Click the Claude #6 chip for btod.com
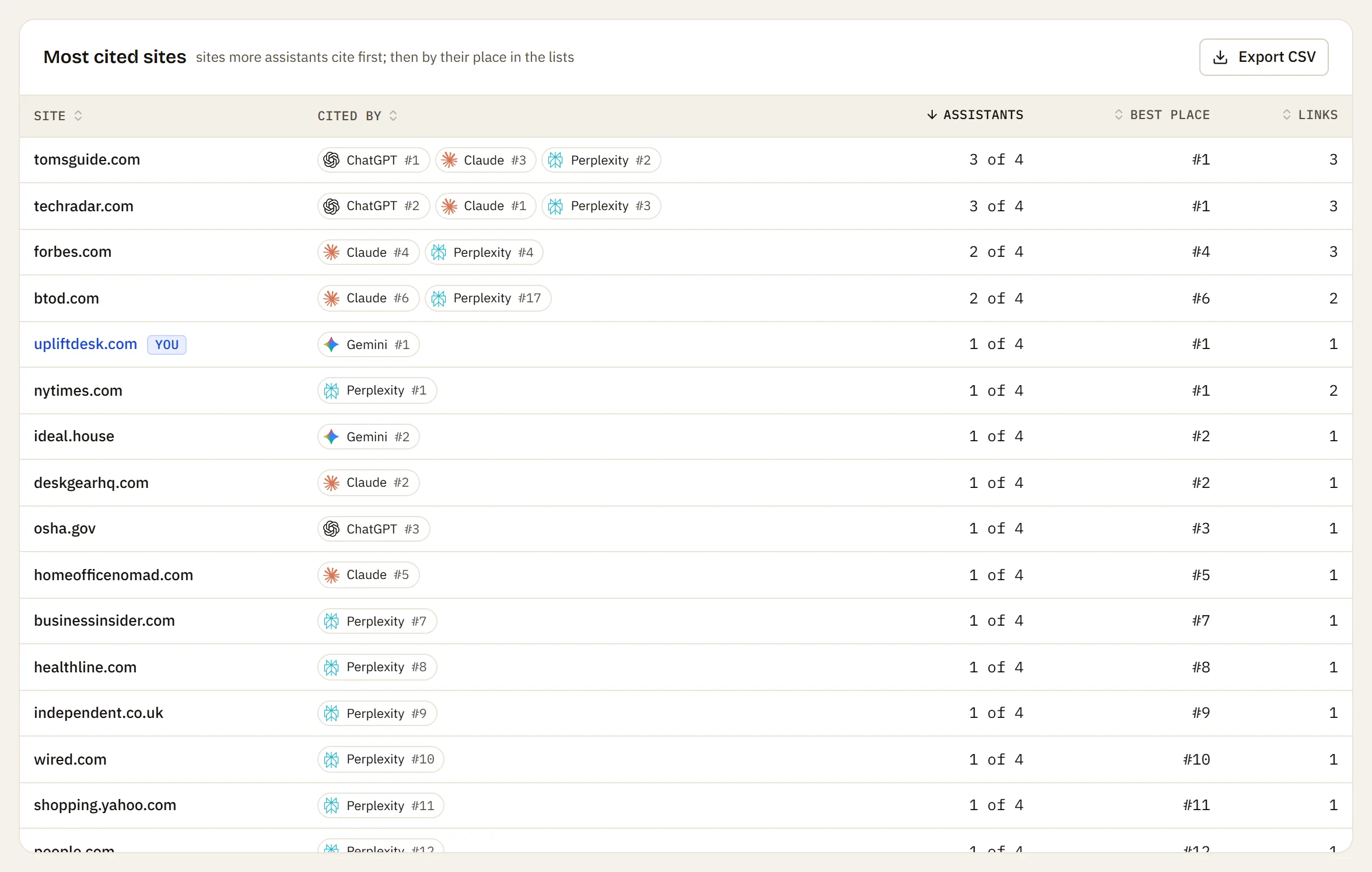Viewport: 1372px width, 872px height. [368, 298]
